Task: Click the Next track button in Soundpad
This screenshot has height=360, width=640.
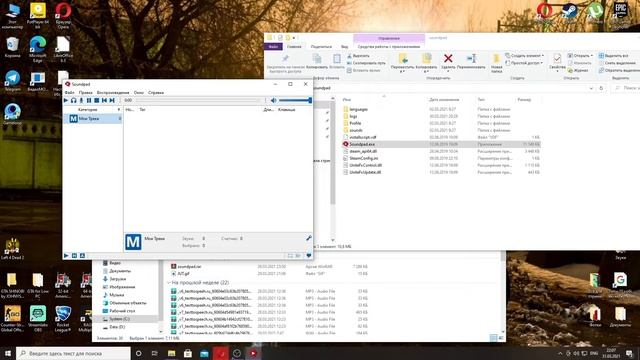Action: 112,100
